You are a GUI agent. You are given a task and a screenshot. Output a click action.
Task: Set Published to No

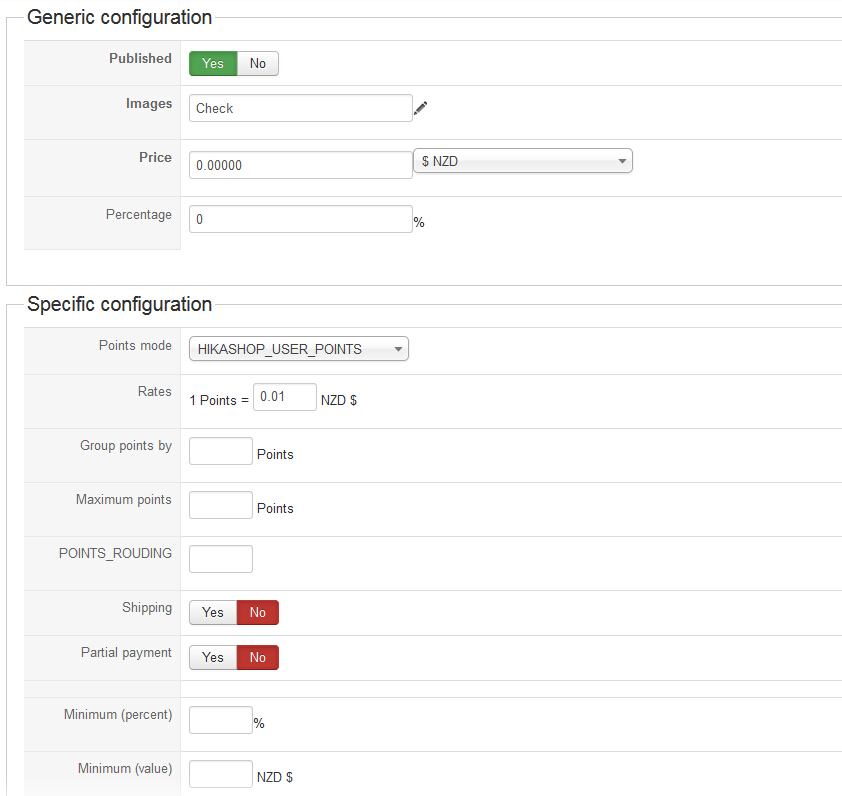pyautogui.click(x=258, y=64)
